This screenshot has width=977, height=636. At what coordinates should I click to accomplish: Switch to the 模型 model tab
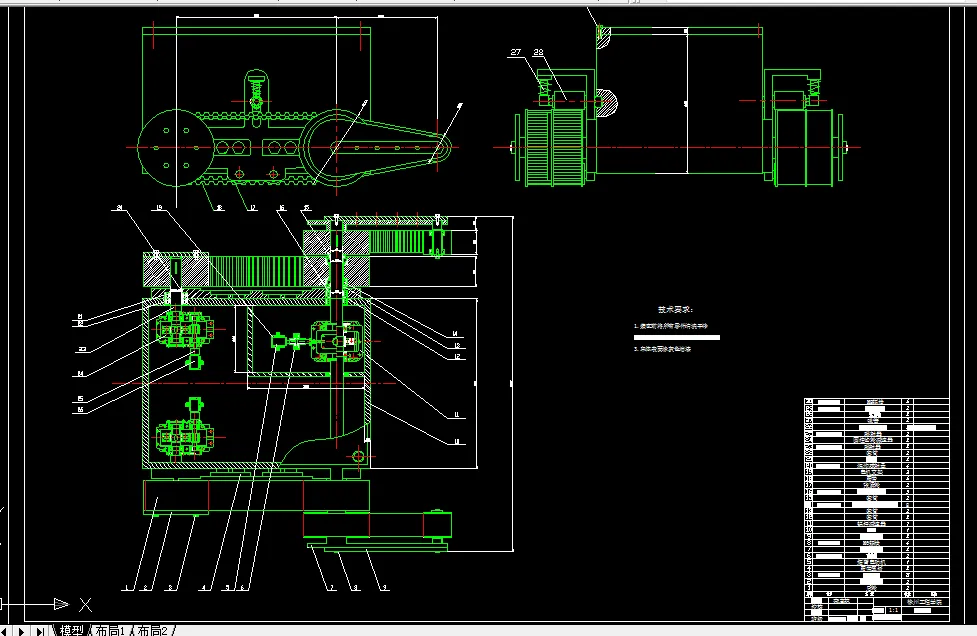tap(70, 630)
